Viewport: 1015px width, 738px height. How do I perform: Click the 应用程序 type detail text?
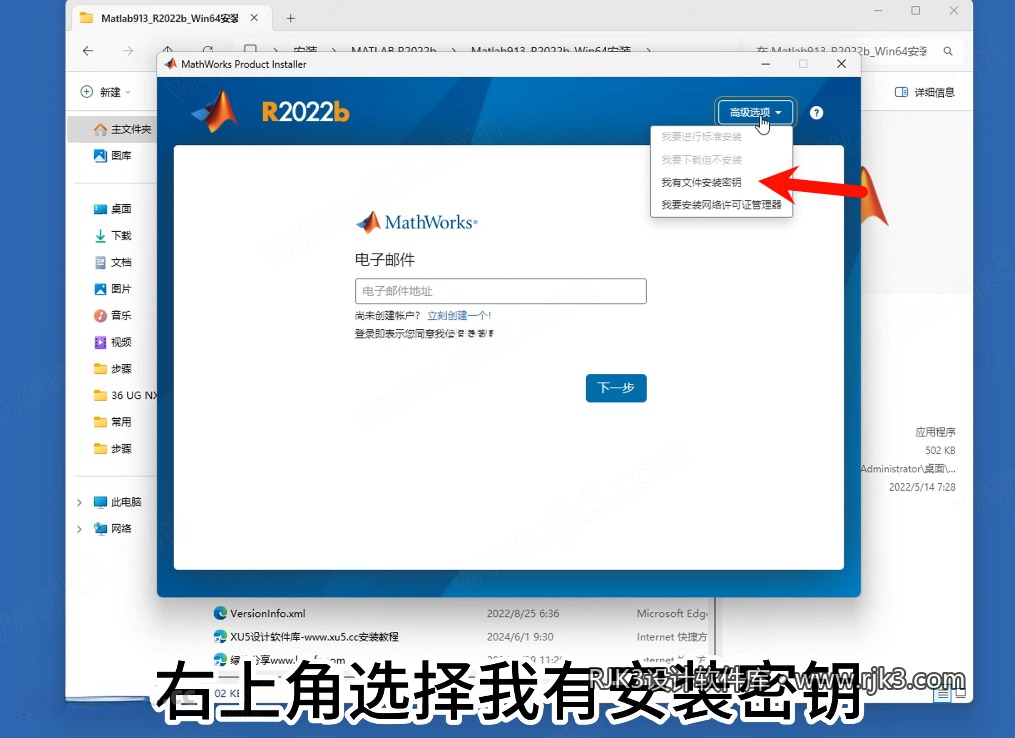pyautogui.click(x=935, y=432)
